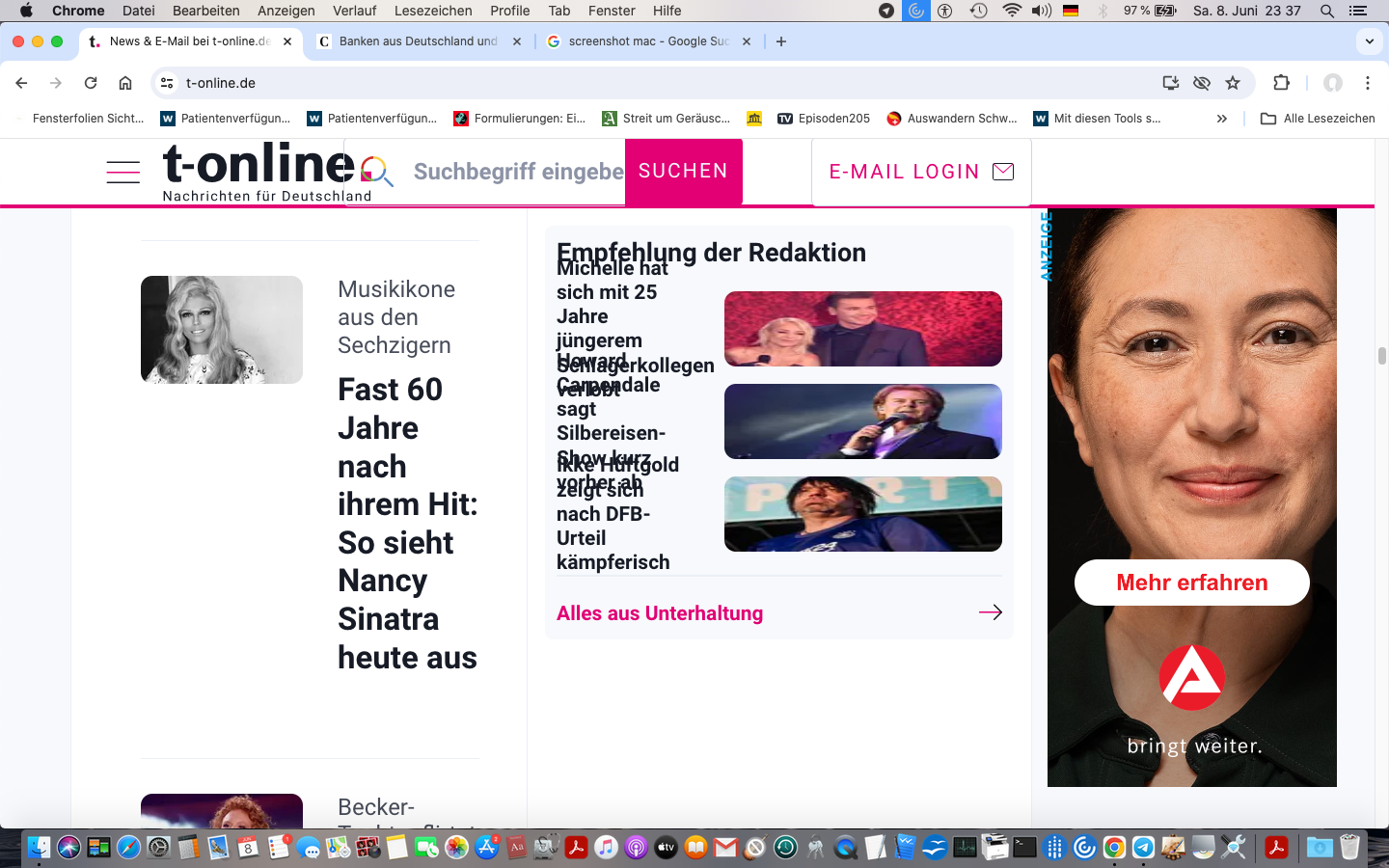Click the page vertical scrollbar thumb

(x=1382, y=356)
